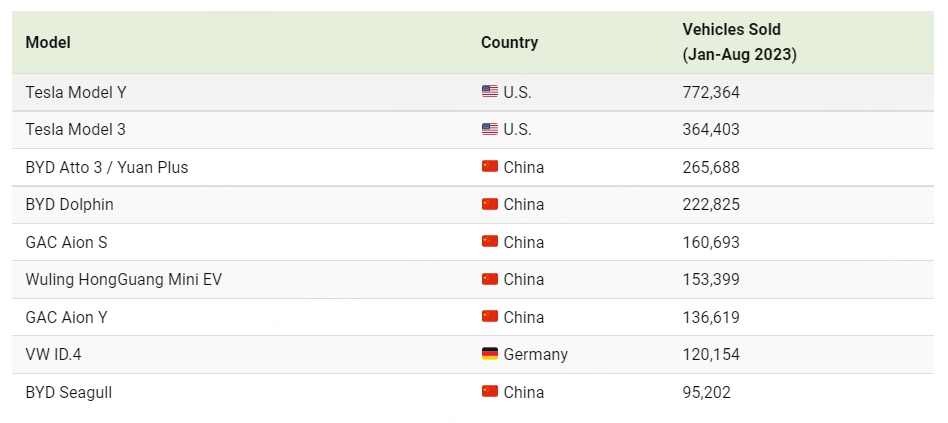The height and width of the screenshot is (423, 948).
Task: Click the German flag in VW ID.4 row
Action: coord(490,354)
